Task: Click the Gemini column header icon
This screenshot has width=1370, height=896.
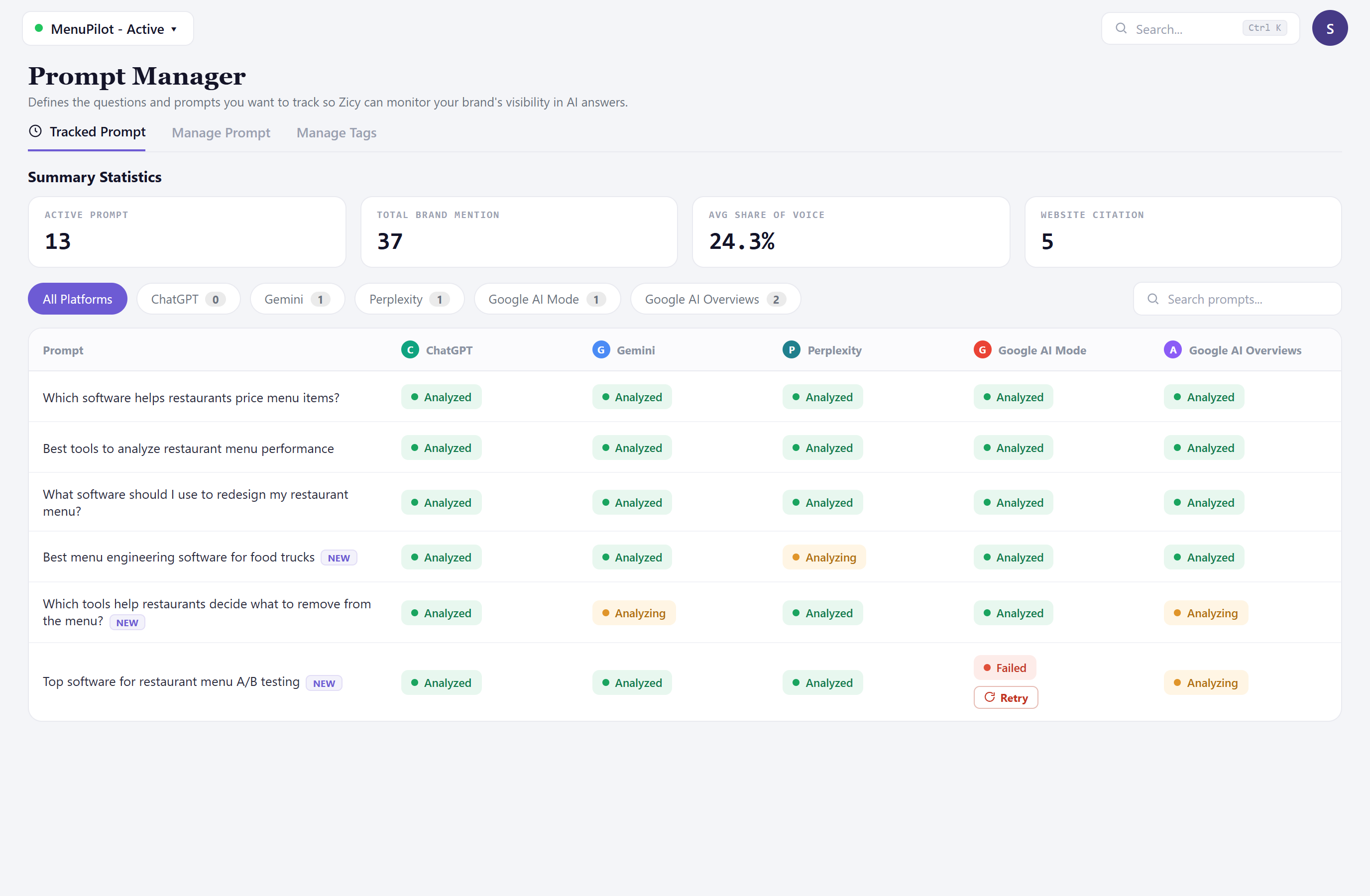Action: [x=601, y=350]
